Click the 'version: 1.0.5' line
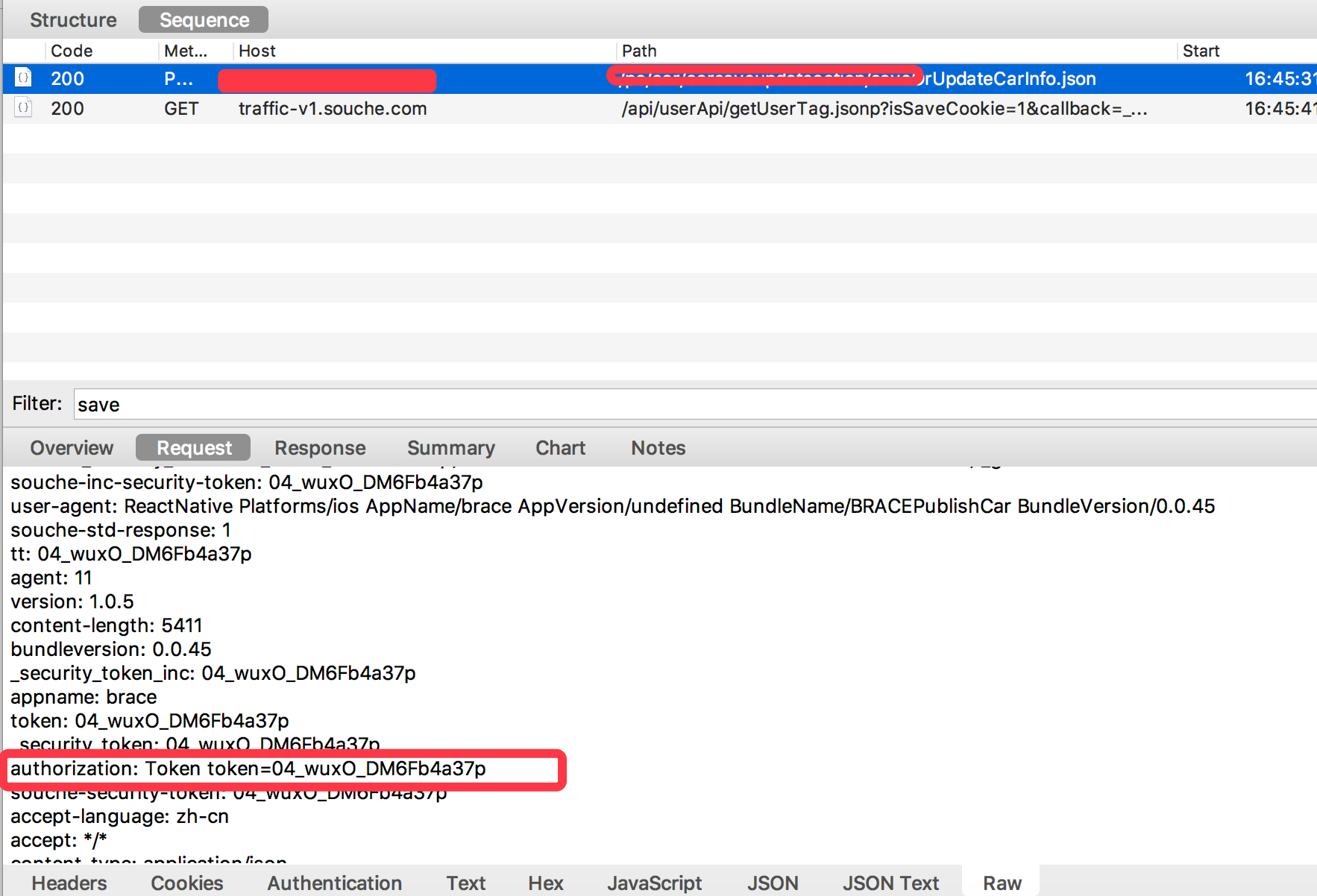 coord(72,602)
